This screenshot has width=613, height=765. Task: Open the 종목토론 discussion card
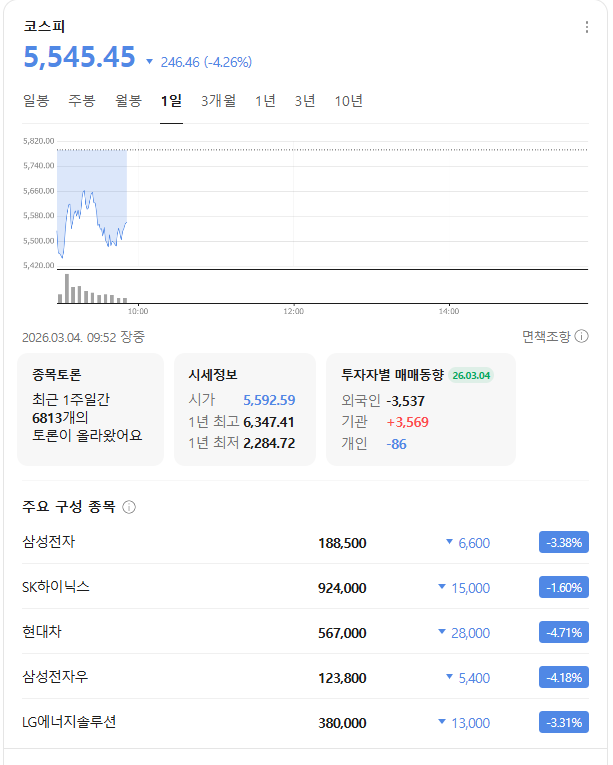[90, 409]
